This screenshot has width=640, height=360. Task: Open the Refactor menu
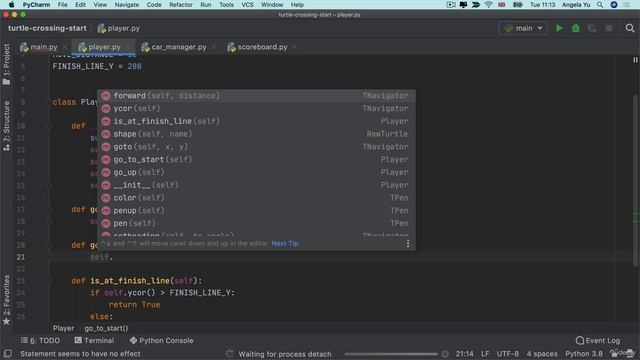(181, 4)
